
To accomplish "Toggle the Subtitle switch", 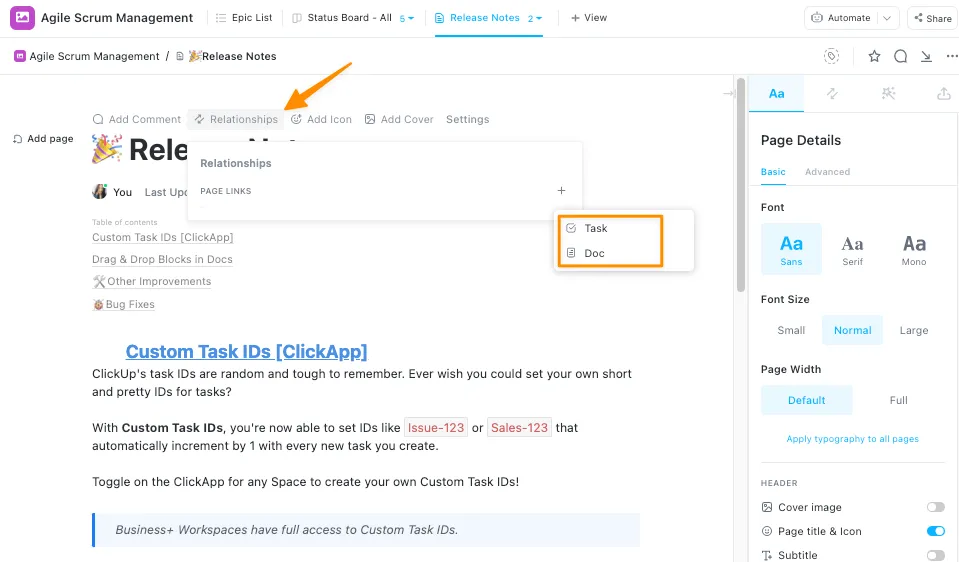I will (935, 555).
